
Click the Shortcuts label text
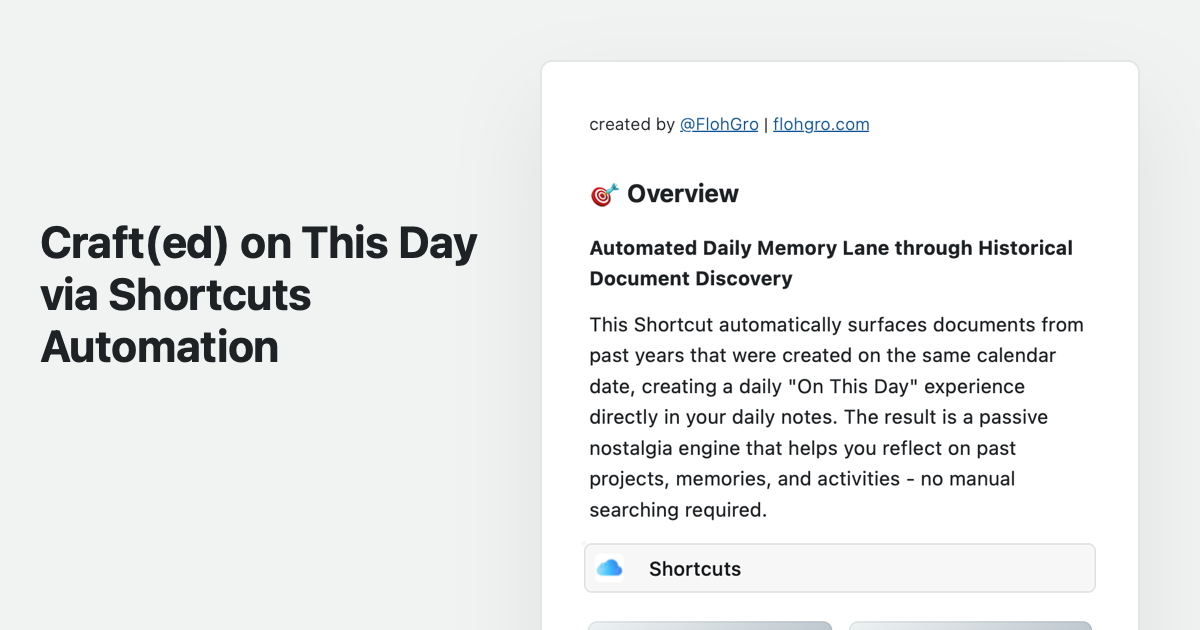click(695, 569)
